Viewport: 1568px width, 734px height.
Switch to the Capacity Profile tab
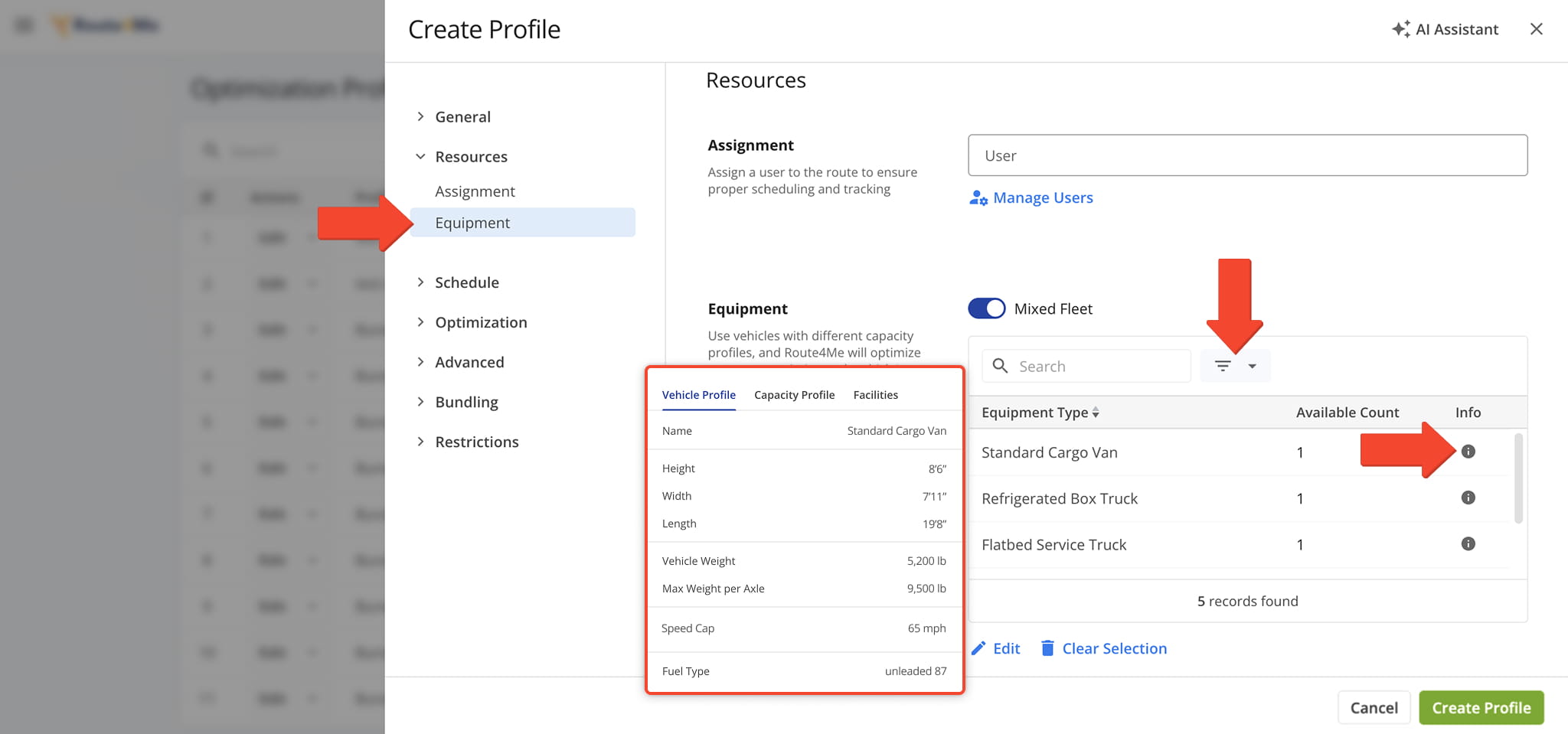(x=794, y=395)
